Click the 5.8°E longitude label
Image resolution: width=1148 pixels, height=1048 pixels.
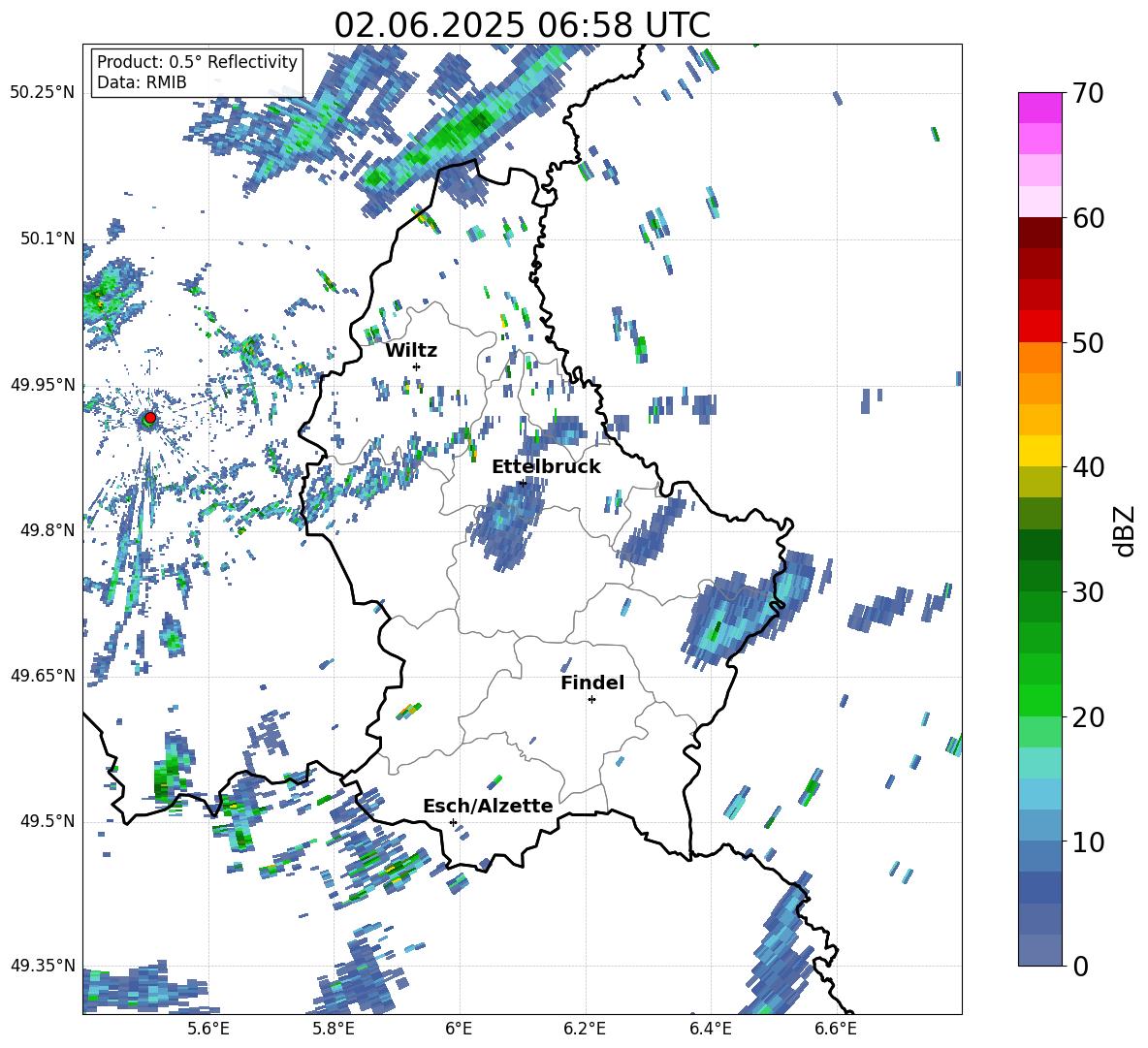pyautogui.click(x=334, y=1029)
